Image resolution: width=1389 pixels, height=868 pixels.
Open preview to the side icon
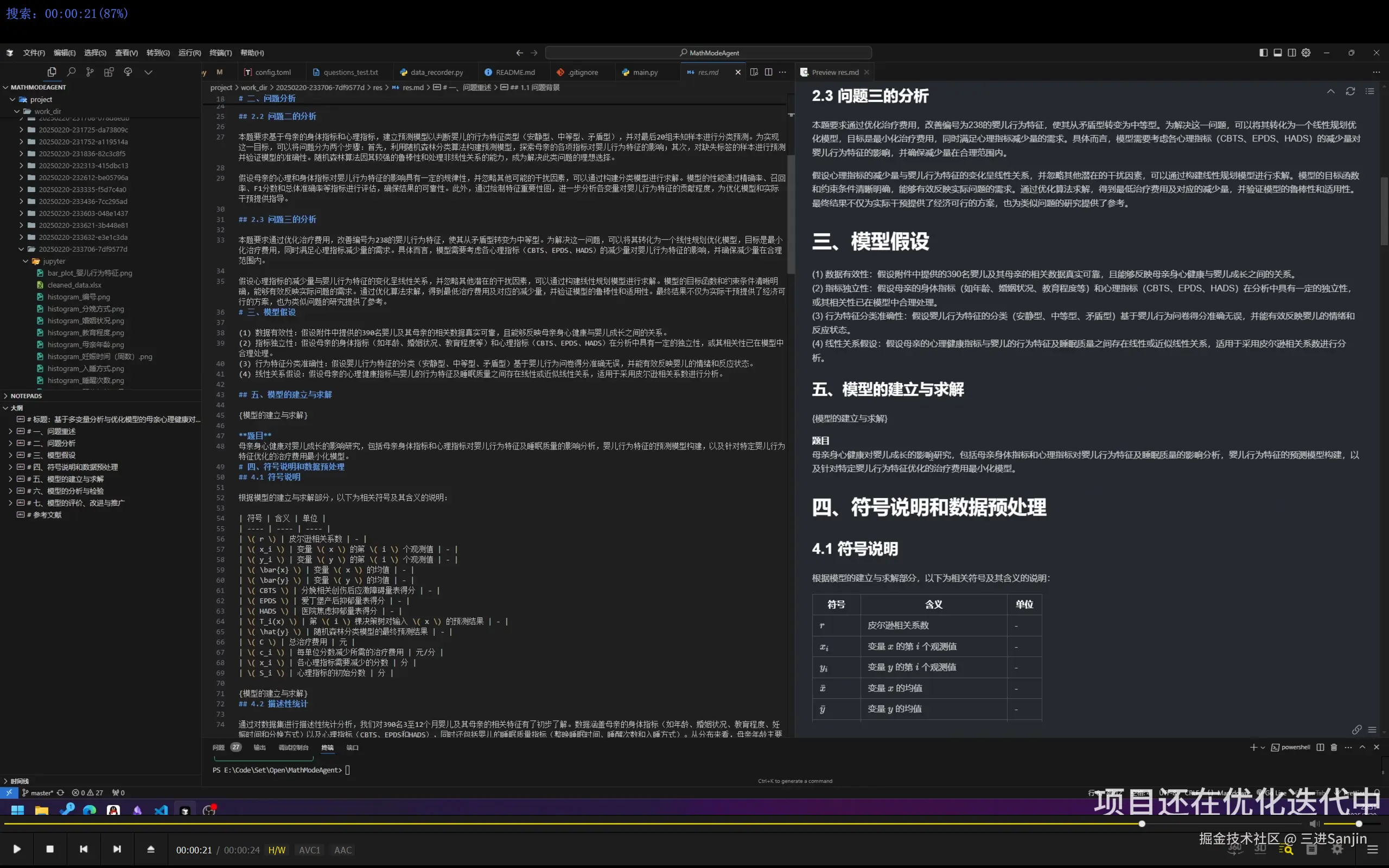pos(754,72)
